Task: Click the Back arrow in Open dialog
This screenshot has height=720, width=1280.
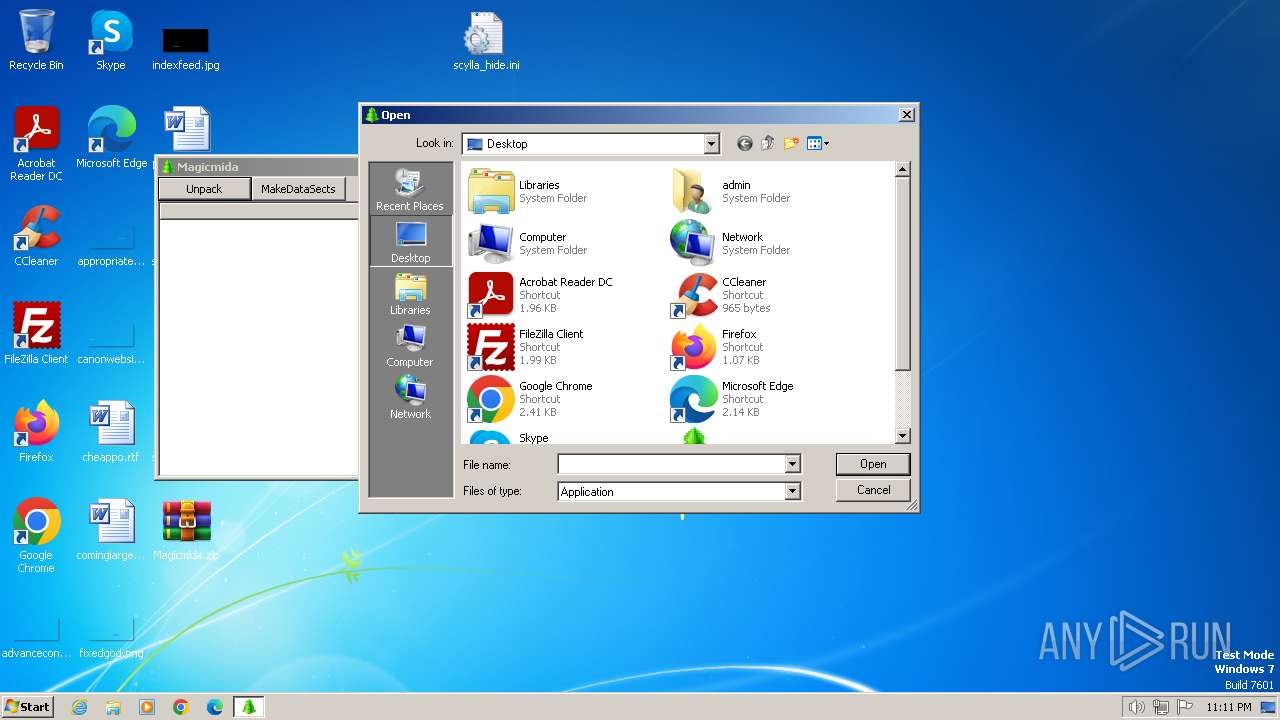Action: click(x=744, y=144)
